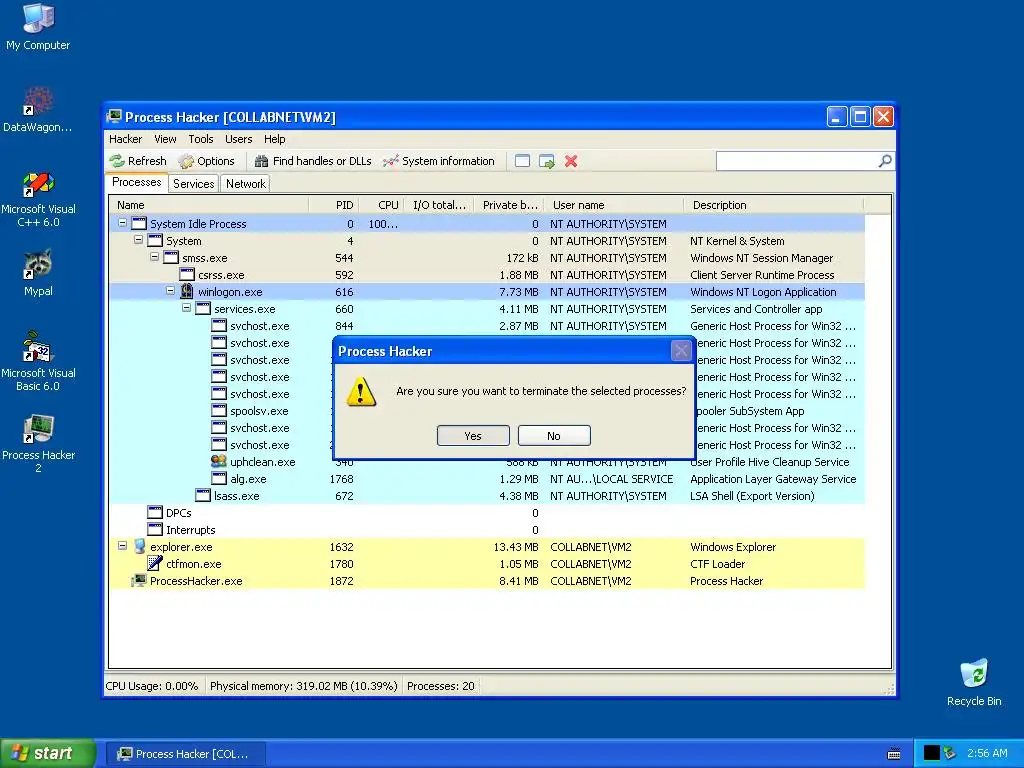1024x768 pixels.
Task: Open Find handles or DLLs binoculars
Action: coord(261,161)
